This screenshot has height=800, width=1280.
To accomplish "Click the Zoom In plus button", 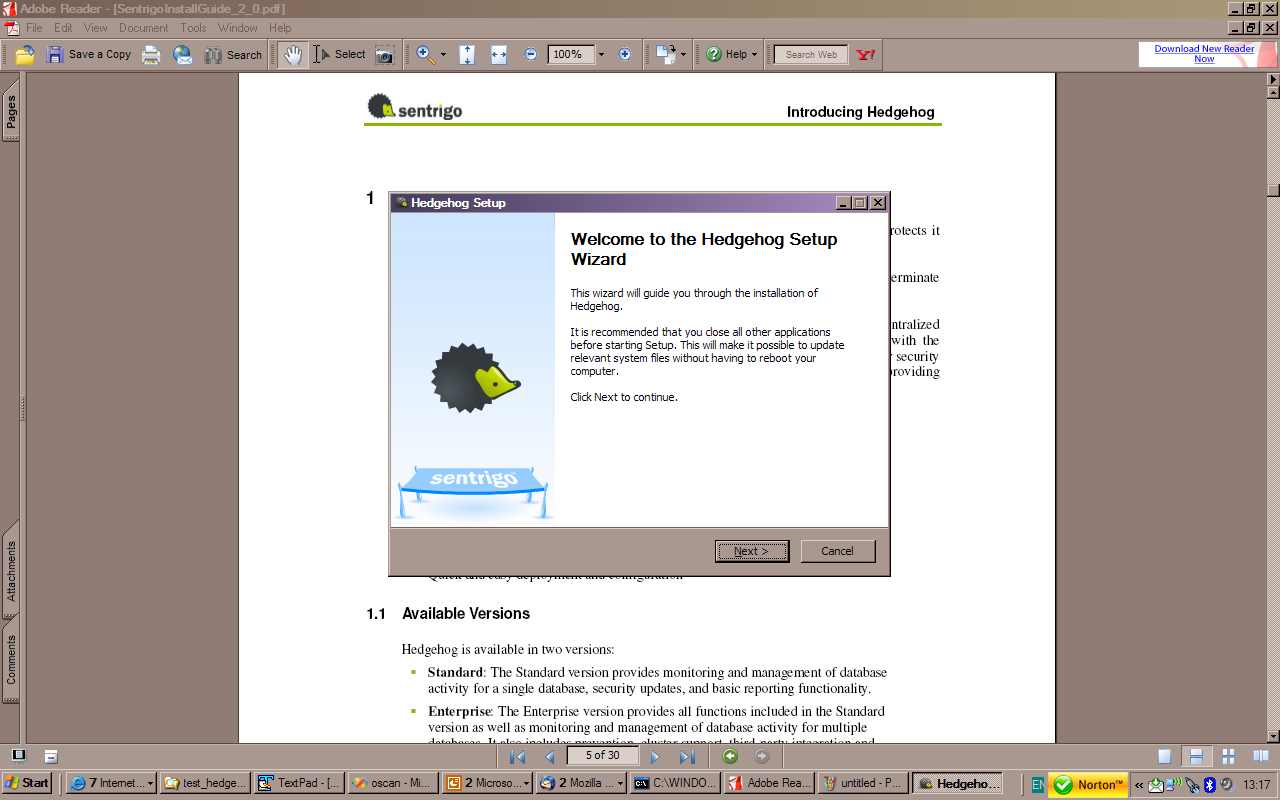I will coord(625,55).
